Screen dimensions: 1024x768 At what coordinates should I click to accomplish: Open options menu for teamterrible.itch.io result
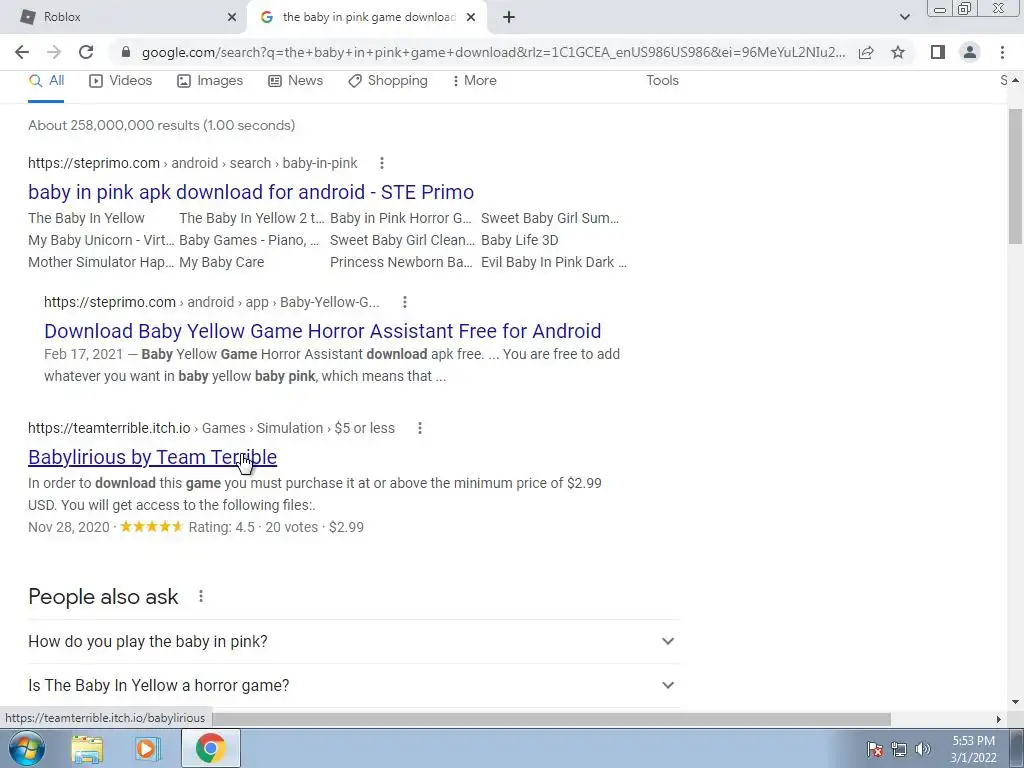coord(420,428)
